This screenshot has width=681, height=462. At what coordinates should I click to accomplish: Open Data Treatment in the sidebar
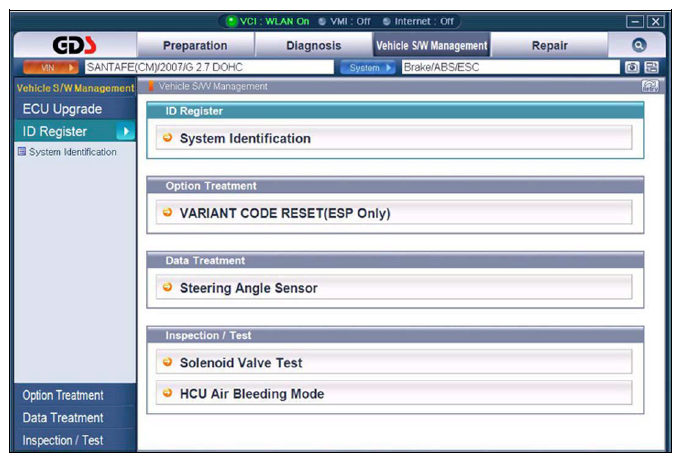coord(75,418)
